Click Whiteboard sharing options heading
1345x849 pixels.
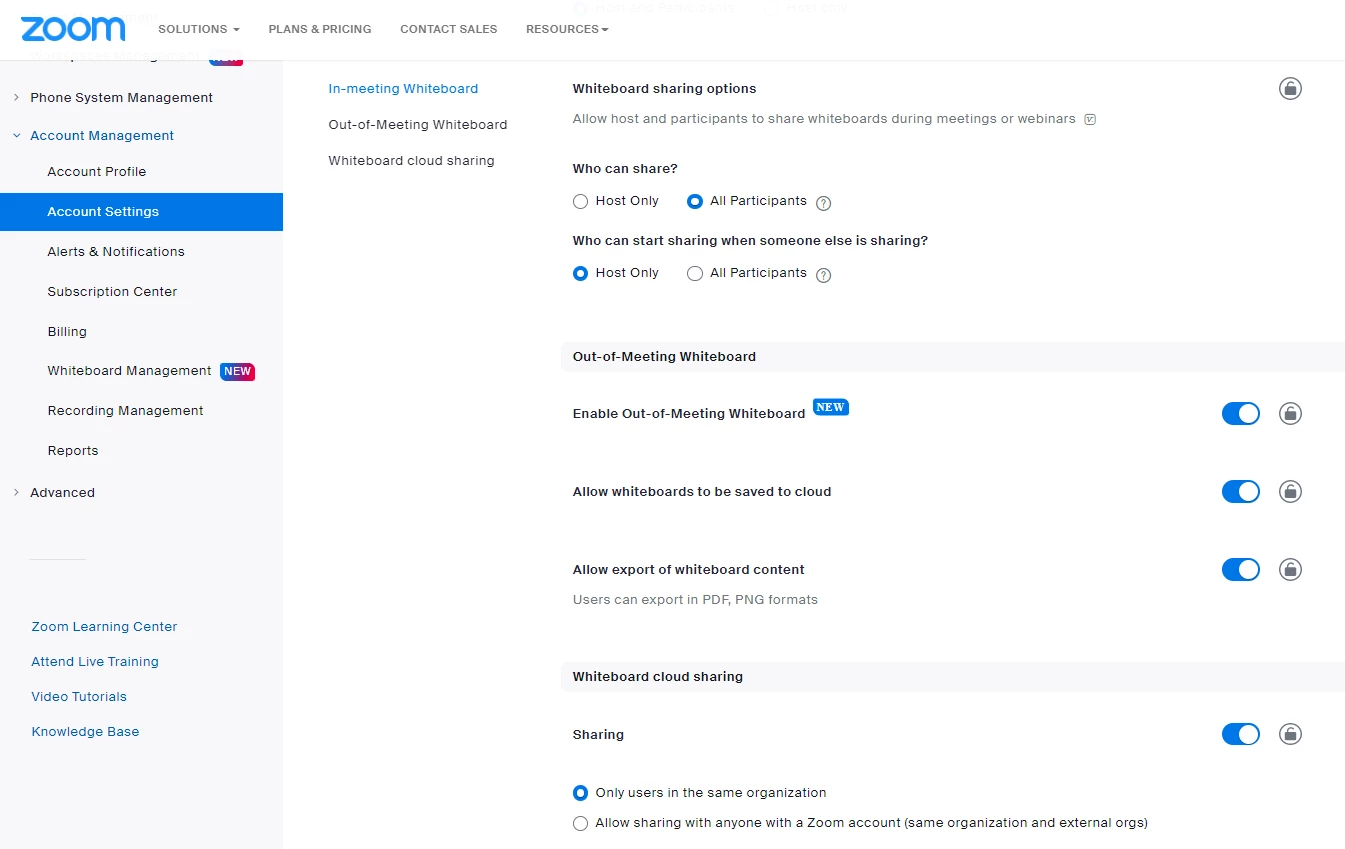664,89
